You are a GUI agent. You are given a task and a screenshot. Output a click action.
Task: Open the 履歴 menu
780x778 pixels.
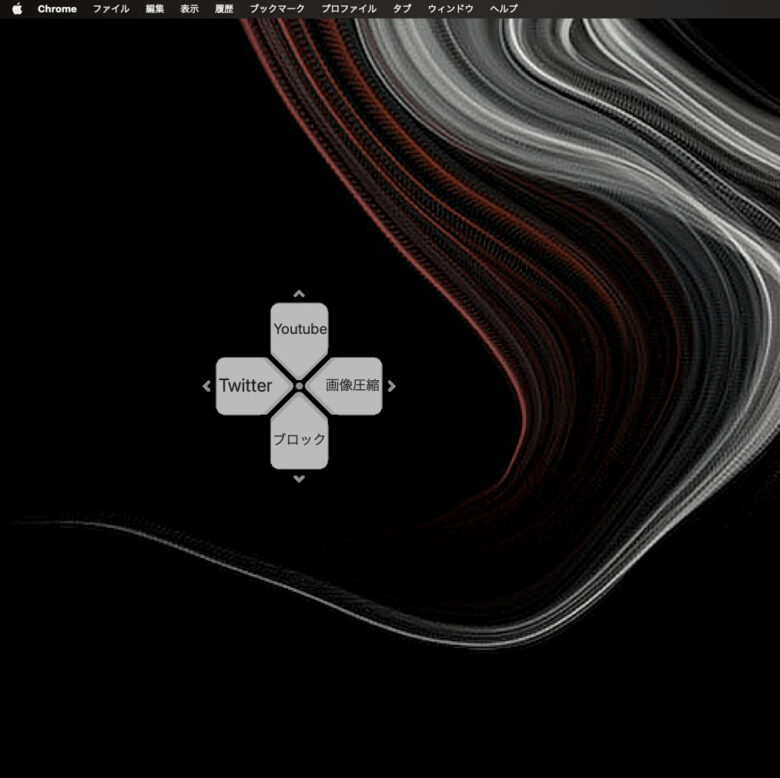coord(224,9)
